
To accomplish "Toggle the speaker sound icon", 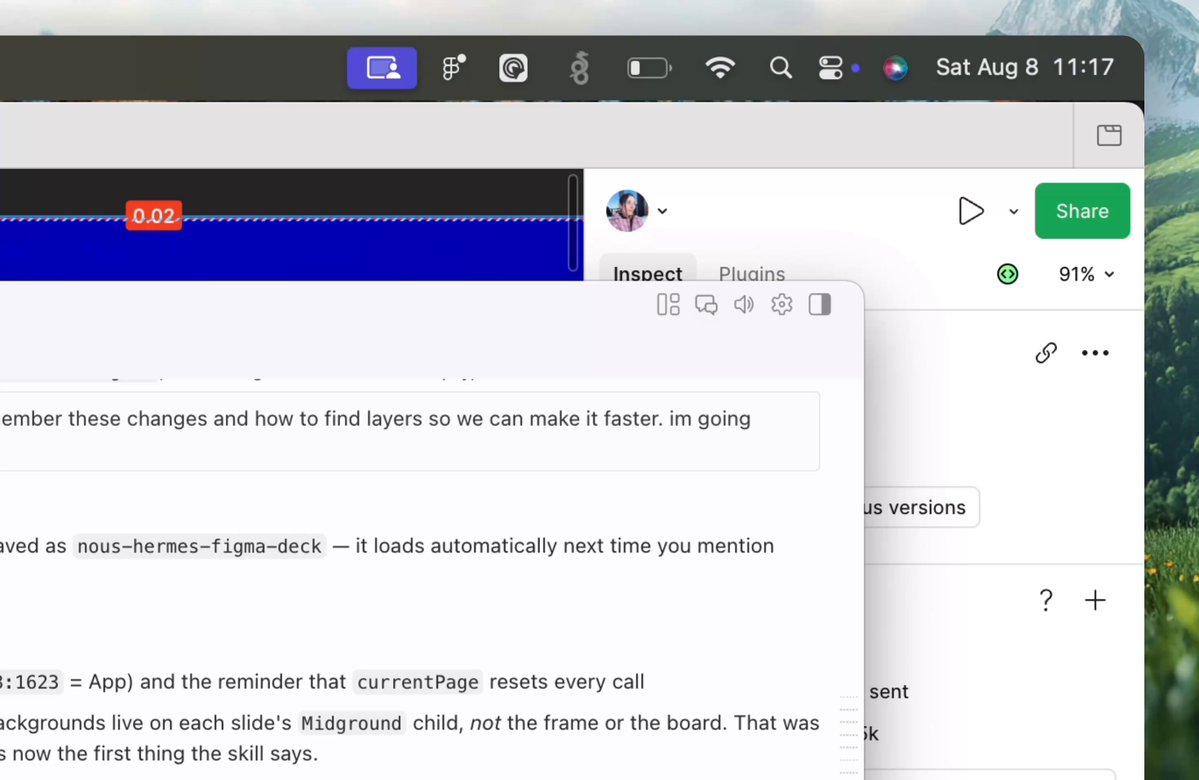I will click(743, 304).
